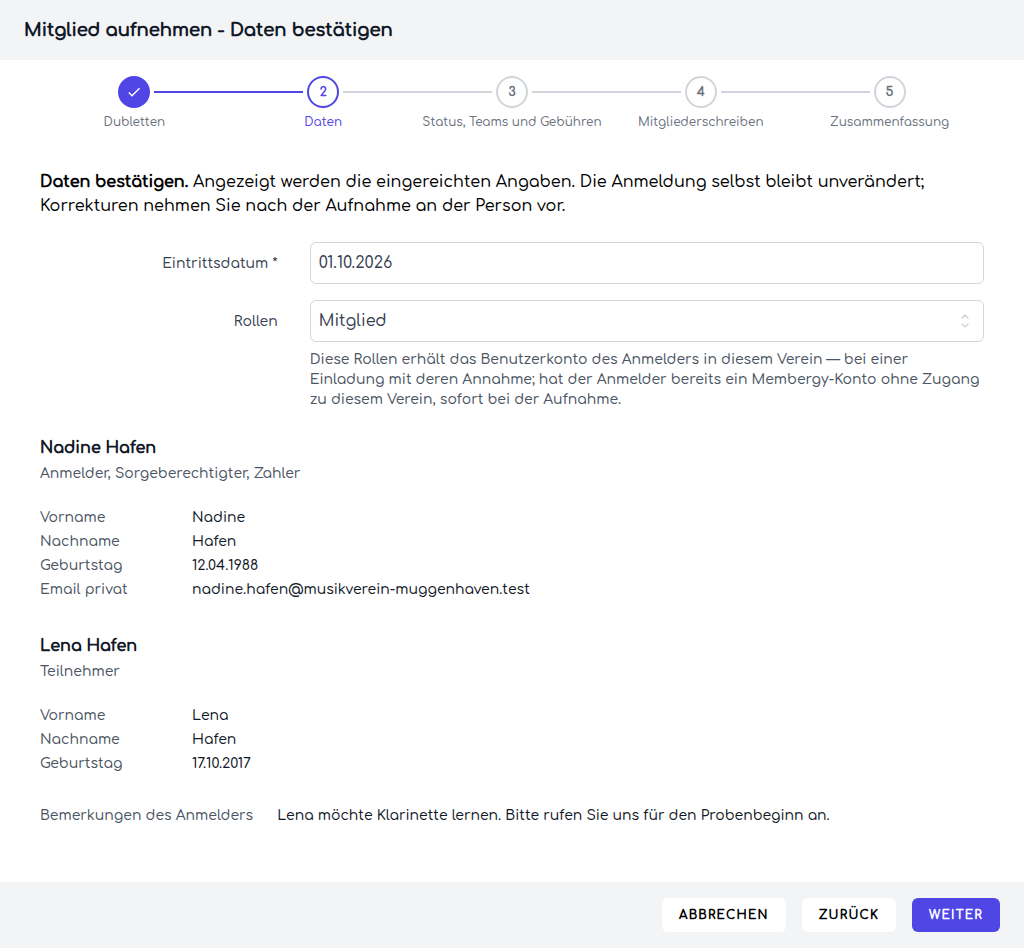
Task: Click the Teilnehmer role text
Action: [80, 671]
